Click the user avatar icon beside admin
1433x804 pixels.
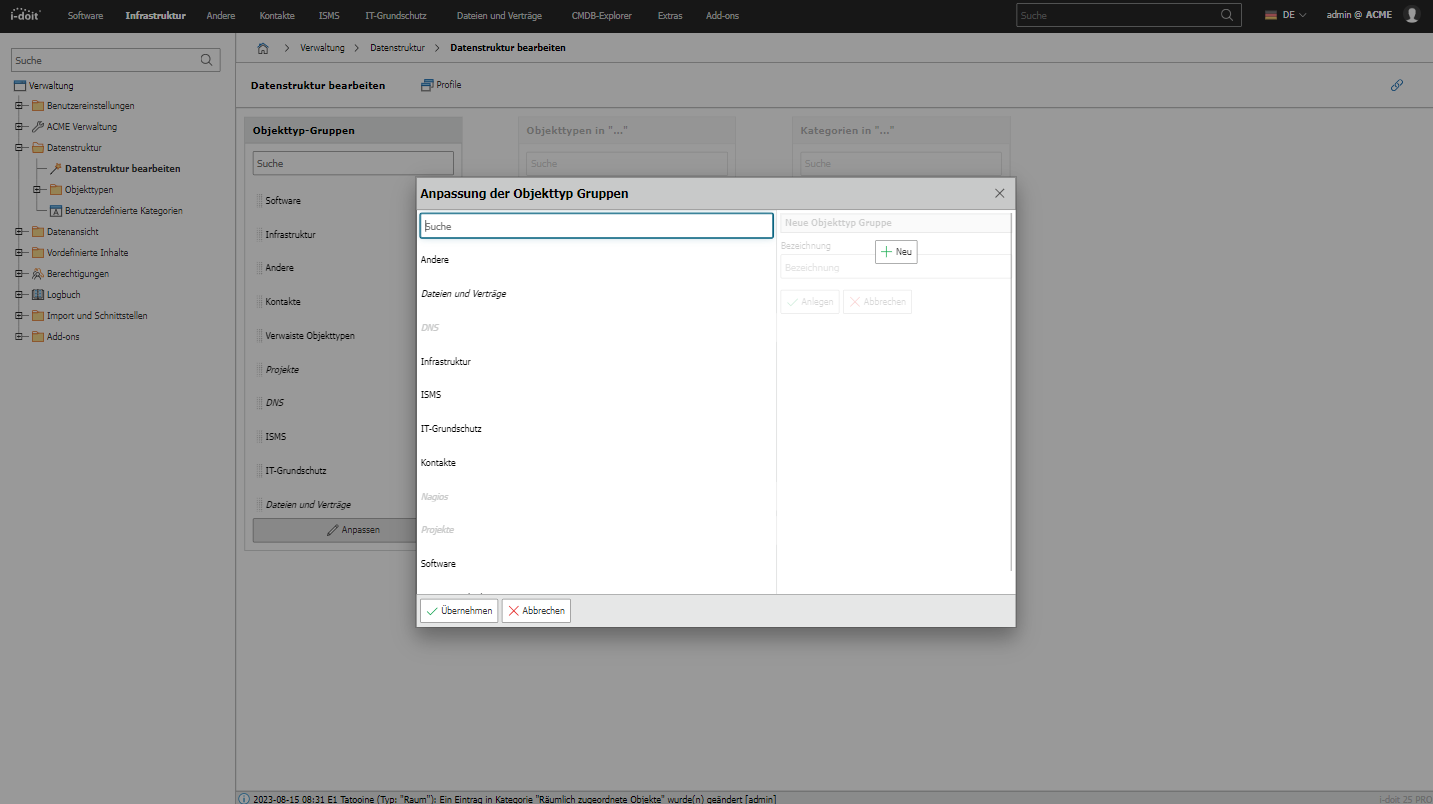click(1411, 15)
